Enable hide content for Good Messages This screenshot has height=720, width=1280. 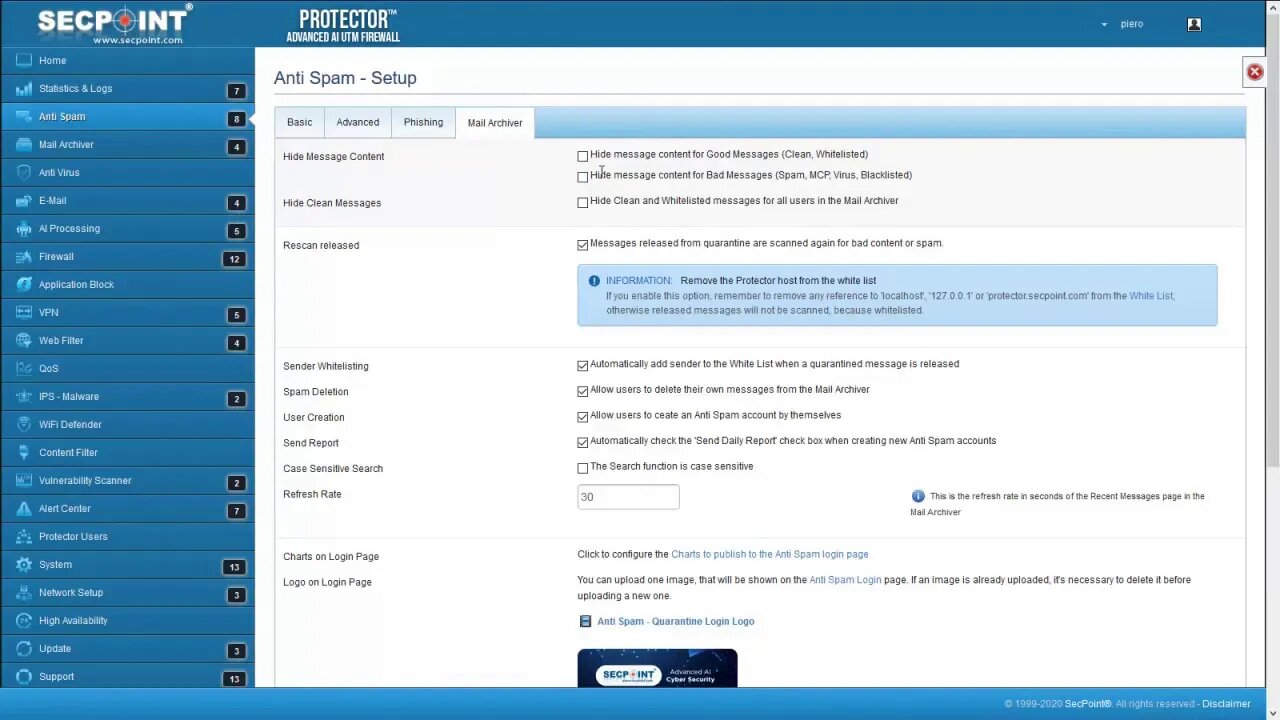[x=583, y=156]
